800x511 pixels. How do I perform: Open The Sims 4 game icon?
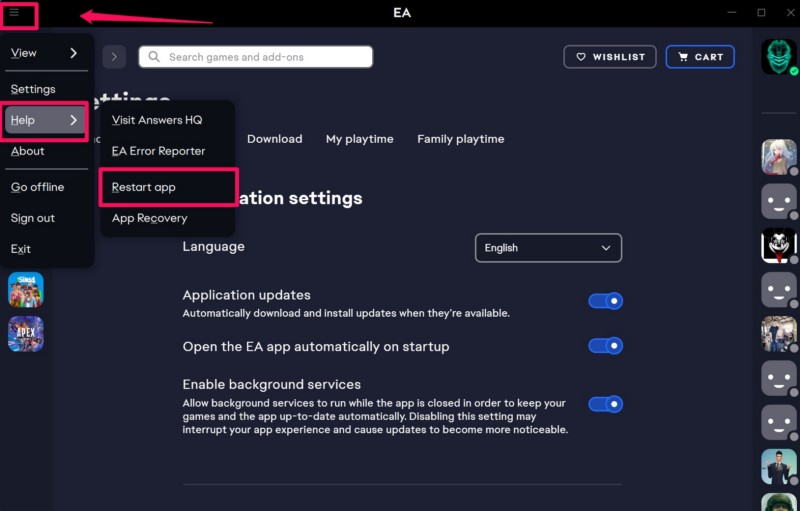click(26, 290)
